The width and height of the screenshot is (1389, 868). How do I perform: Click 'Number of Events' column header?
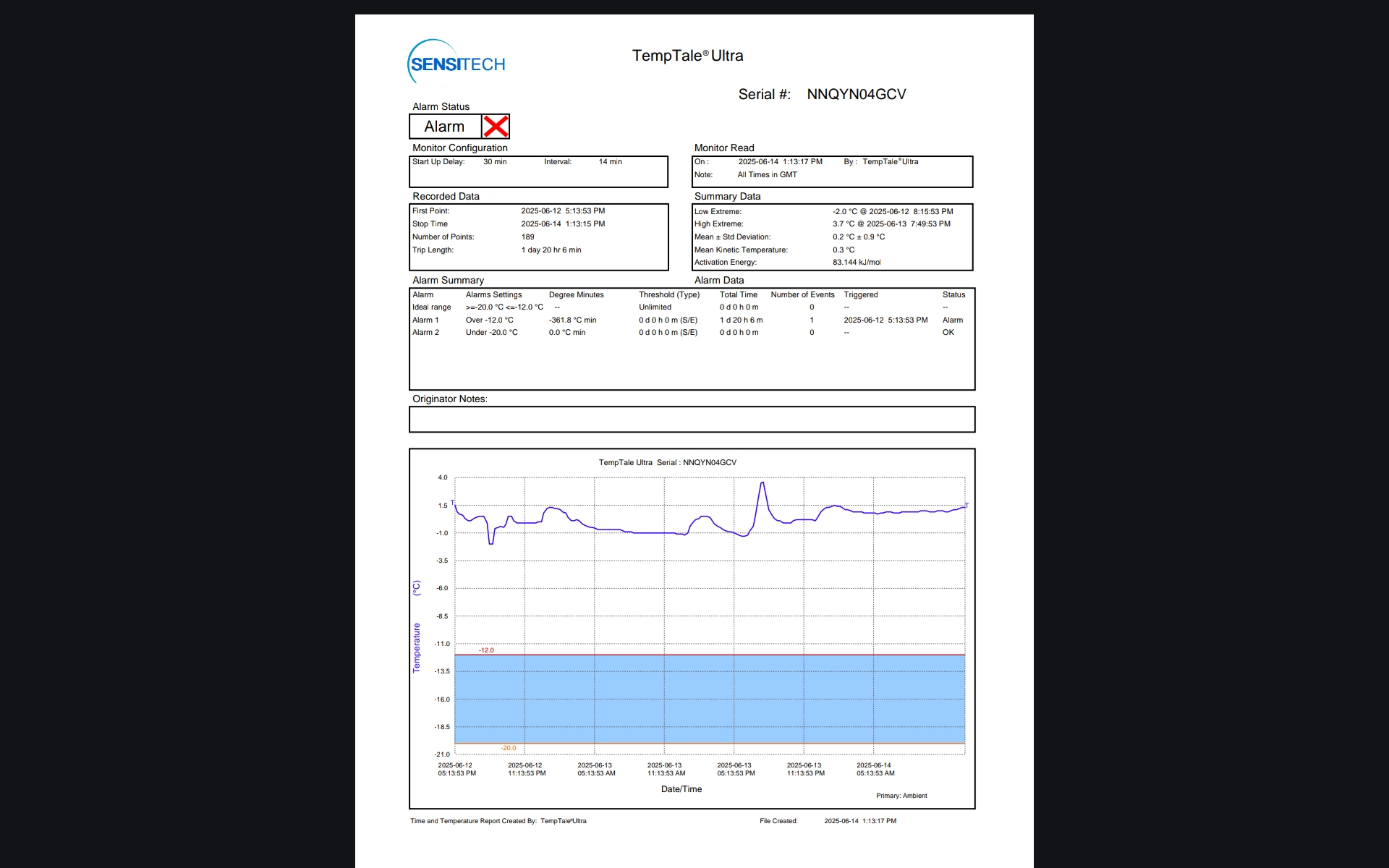[x=802, y=295]
